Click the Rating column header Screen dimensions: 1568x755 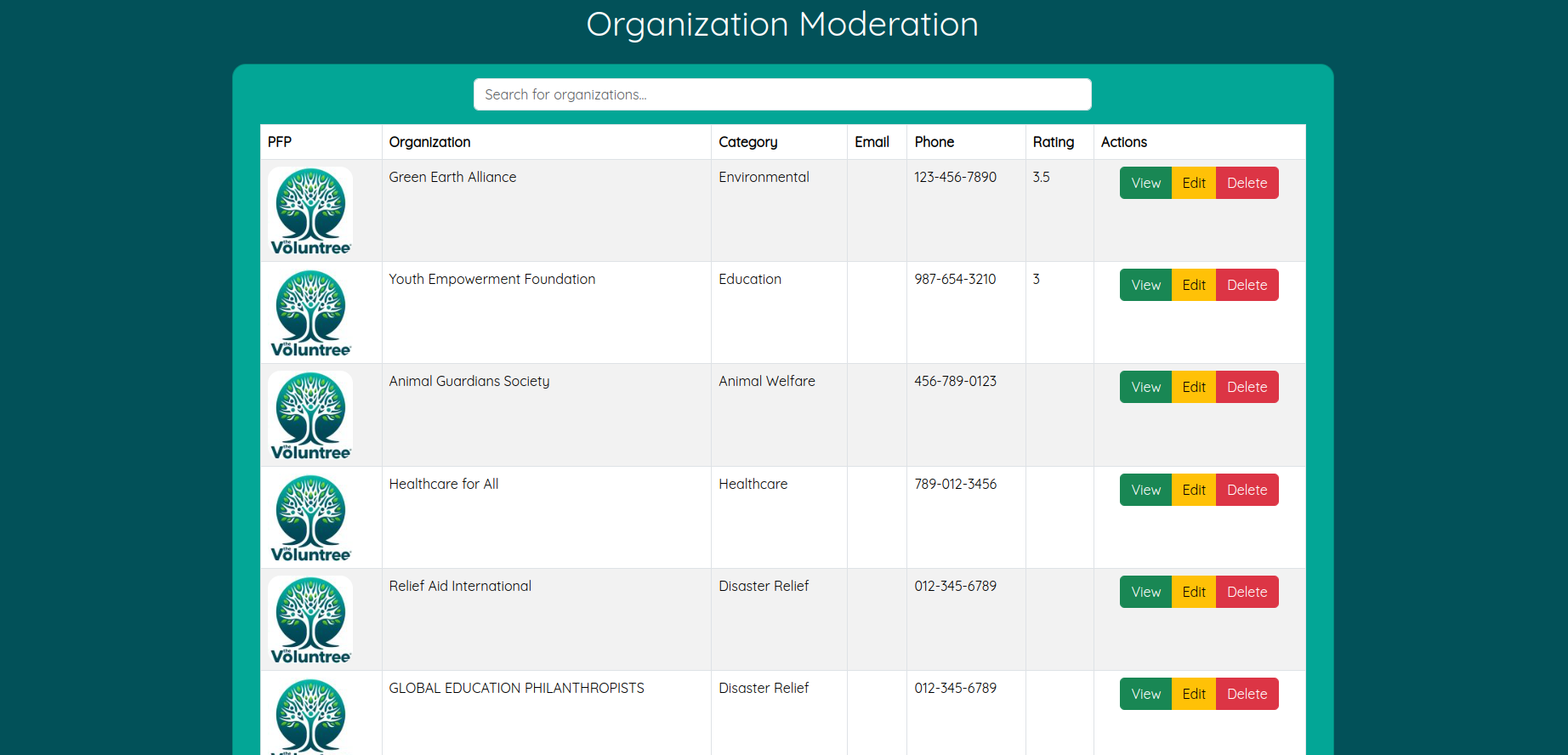coord(1053,142)
